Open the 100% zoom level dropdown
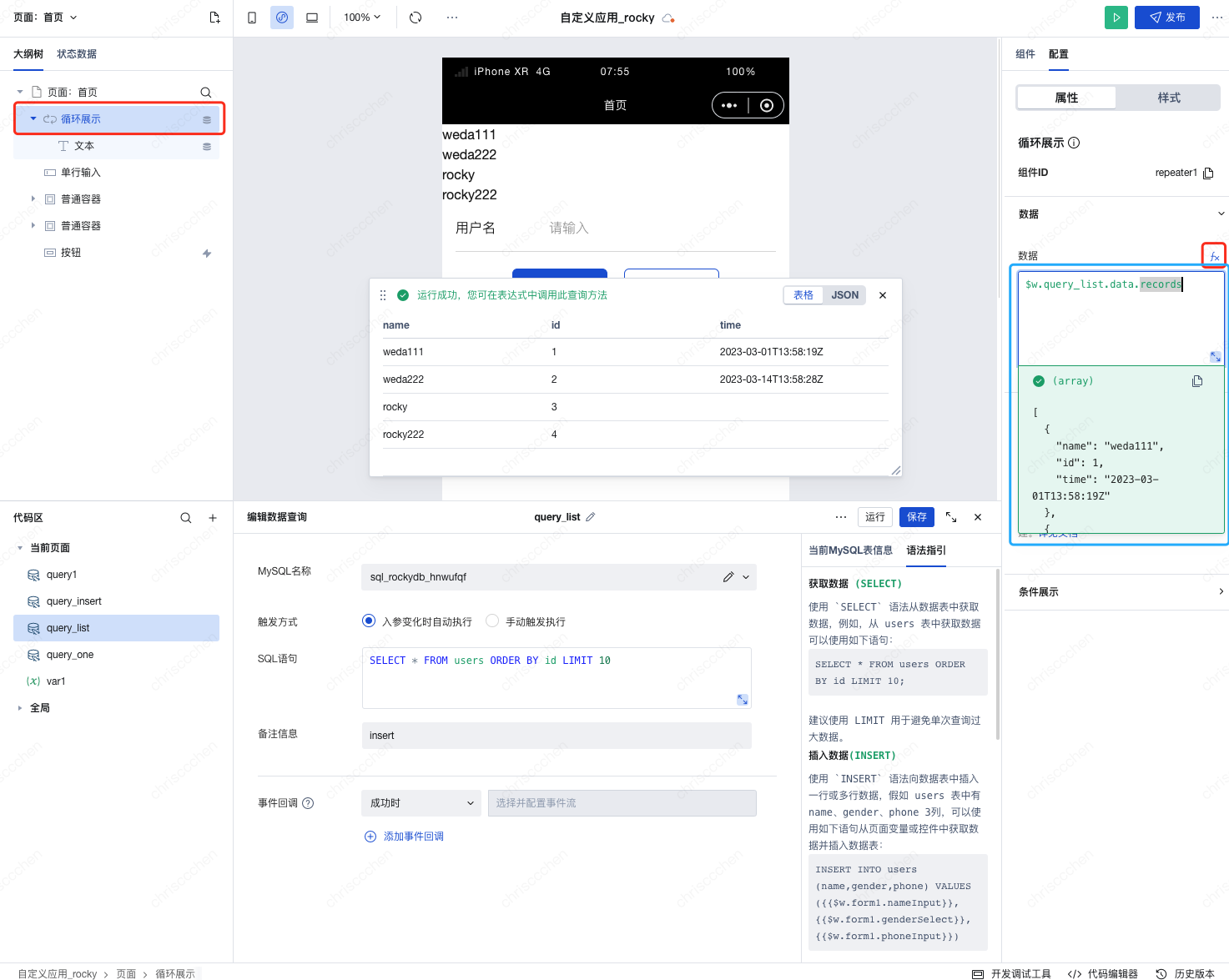The image size is (1229, 980). (362, 18)
